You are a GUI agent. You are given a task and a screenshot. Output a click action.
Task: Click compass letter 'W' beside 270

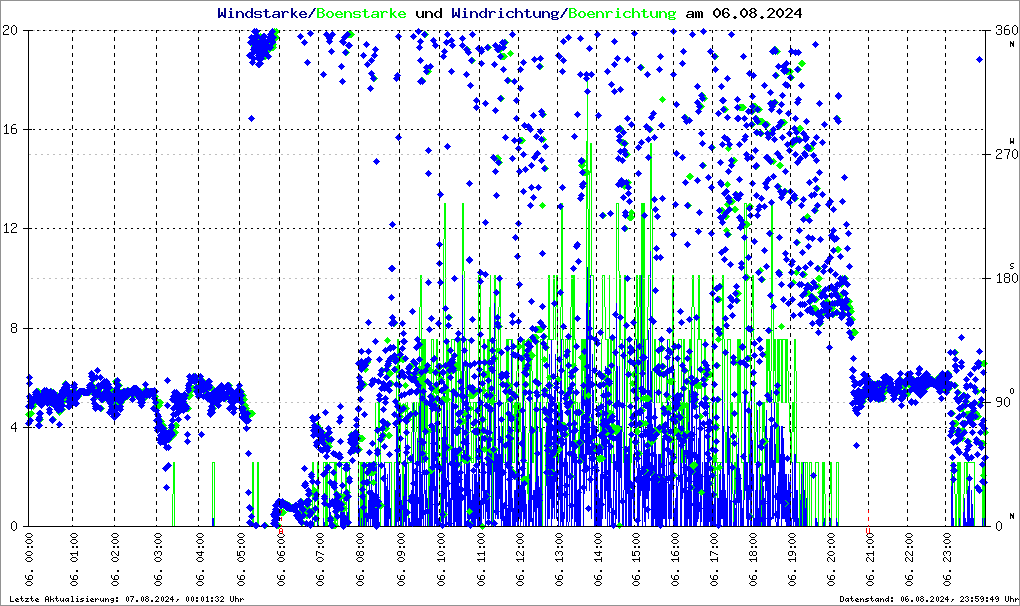coord(1012,140)
